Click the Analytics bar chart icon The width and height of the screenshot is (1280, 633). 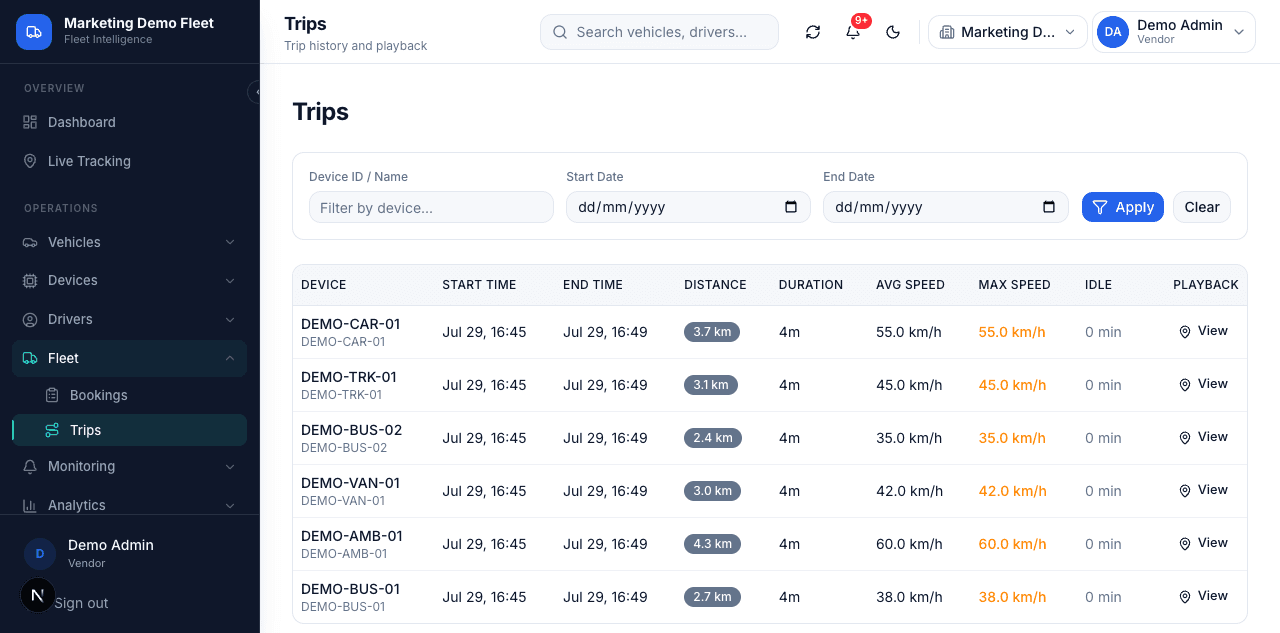(x=30, y=505)
